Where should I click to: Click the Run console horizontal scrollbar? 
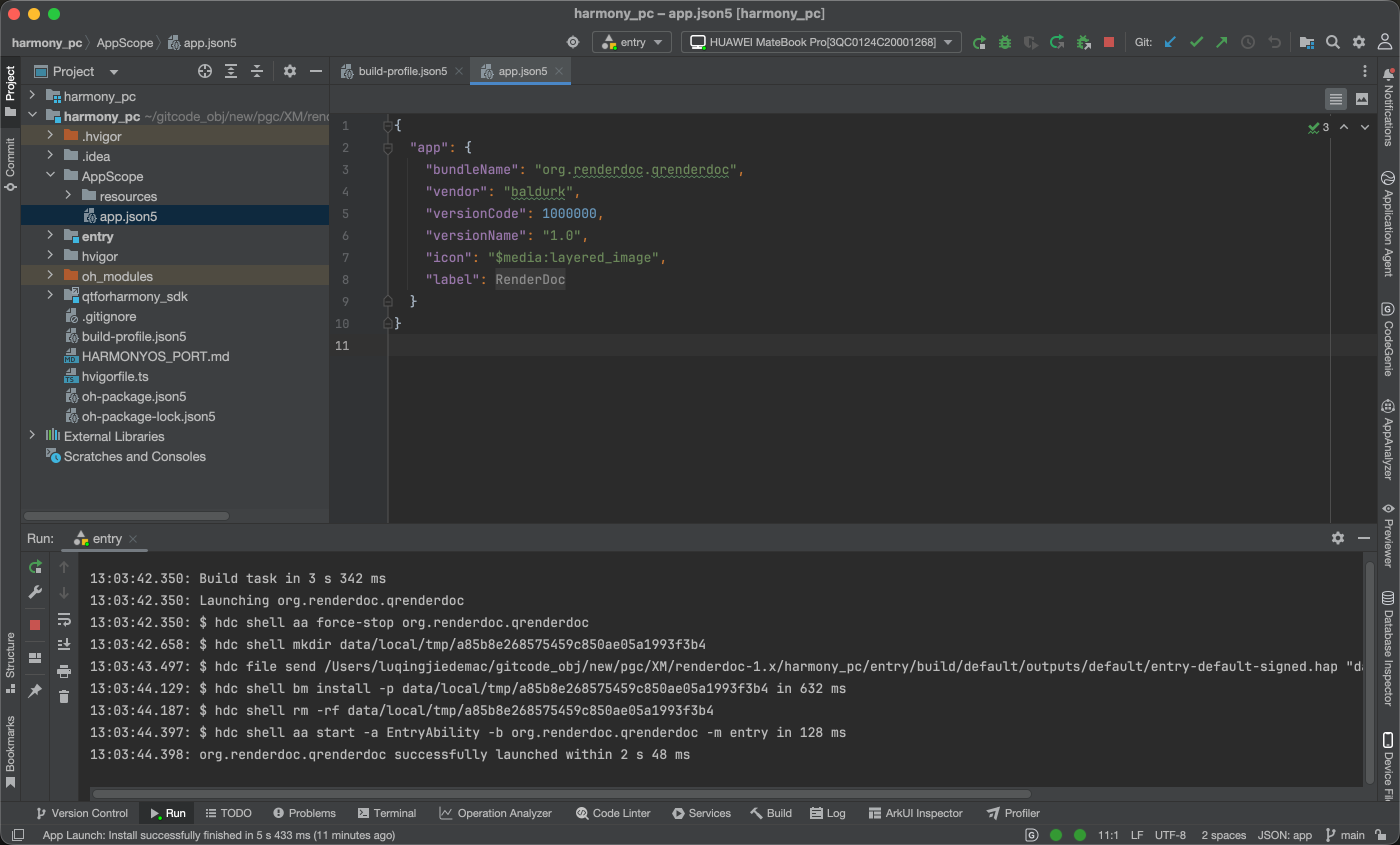click(561, 793)
